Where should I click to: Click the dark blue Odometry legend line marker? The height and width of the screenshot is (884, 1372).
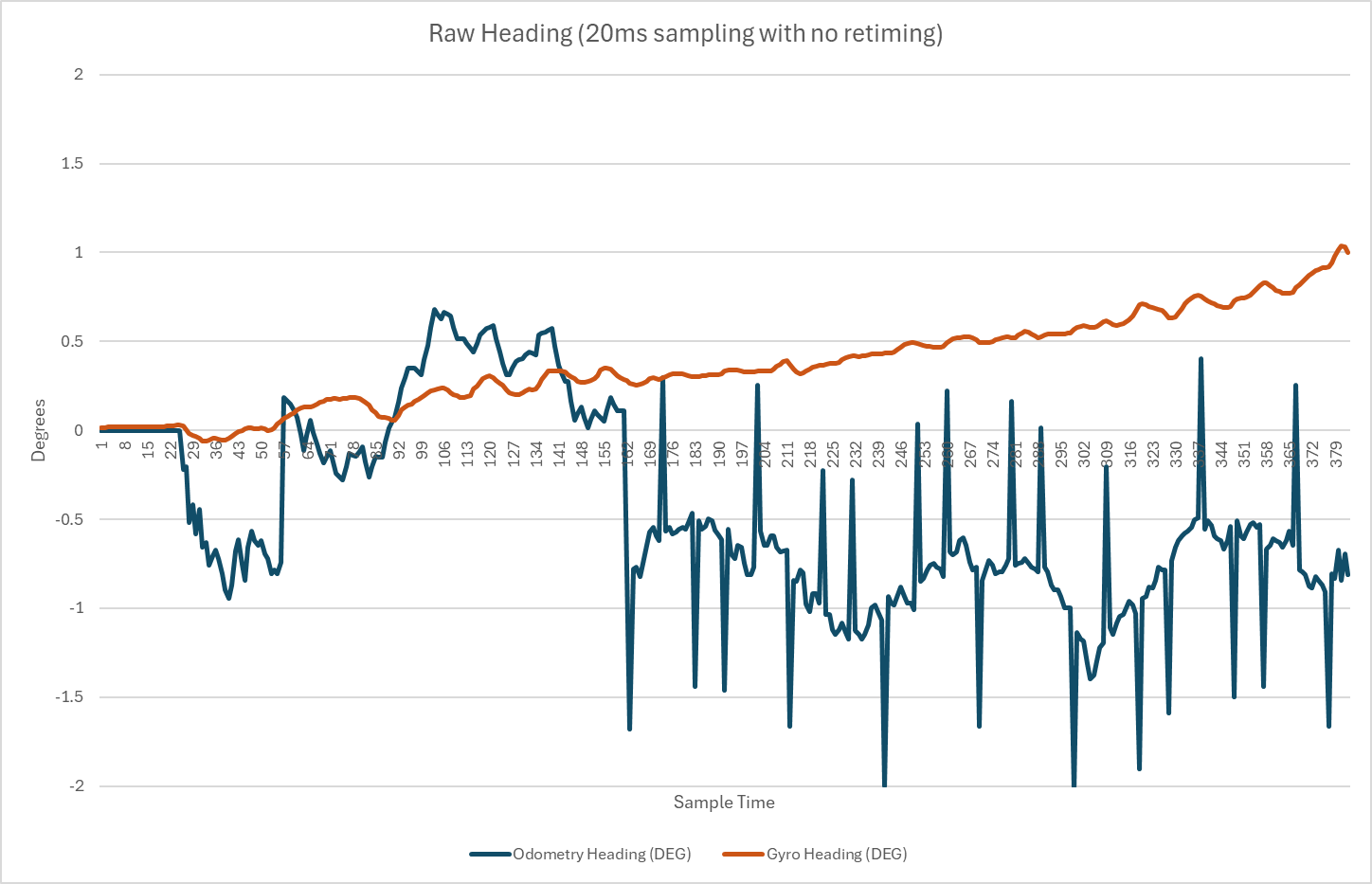click(491, 855)
